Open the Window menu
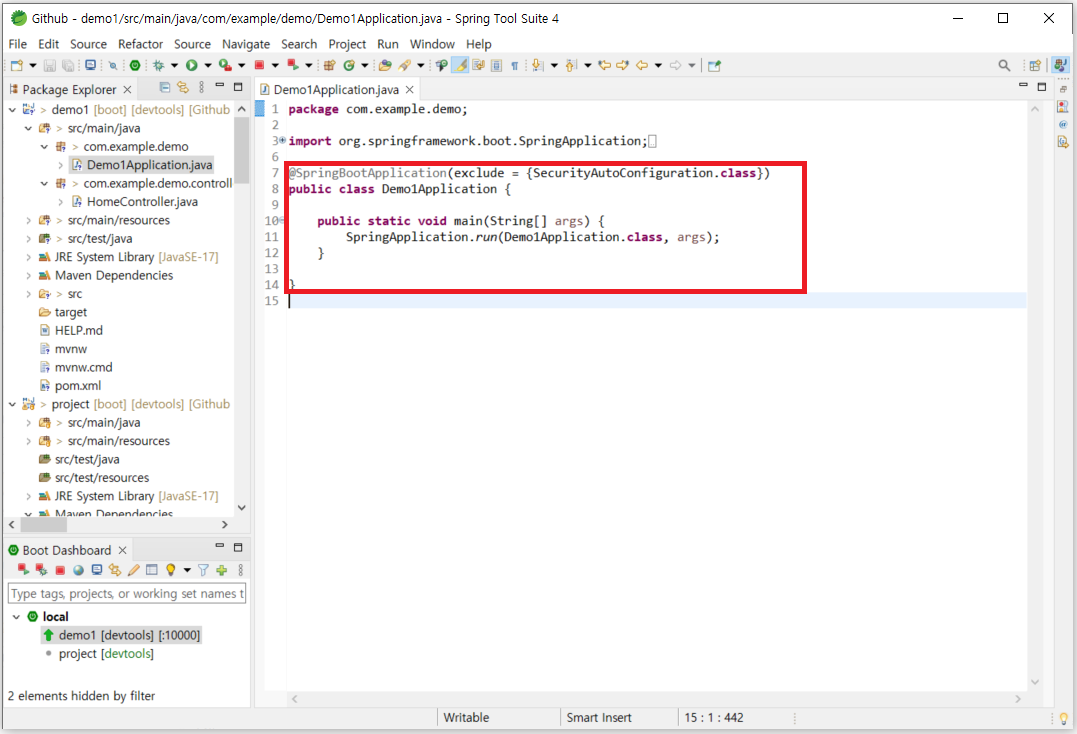 tap(432, 44)
